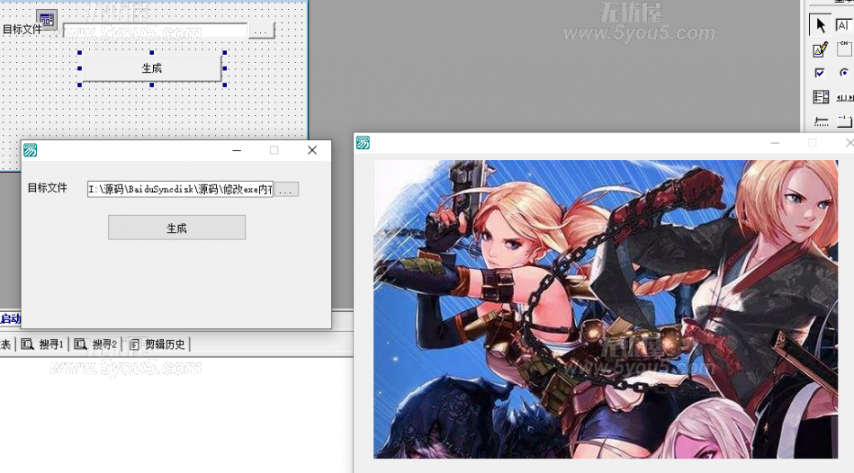
Task: Click the 搜寻1 magnifier icon
Action: (x=27, y=344)
